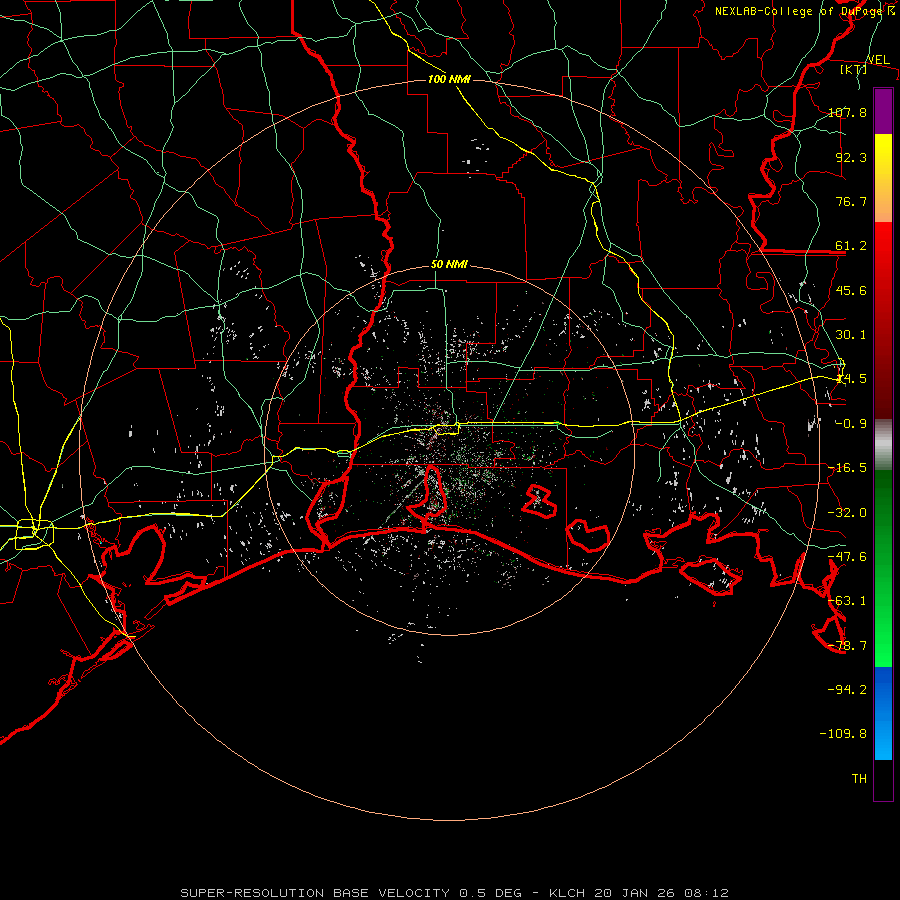This screenshot has width=900, height=900.
Task: Click the 61.2 velocity legend value
Action: click(851, 246)
